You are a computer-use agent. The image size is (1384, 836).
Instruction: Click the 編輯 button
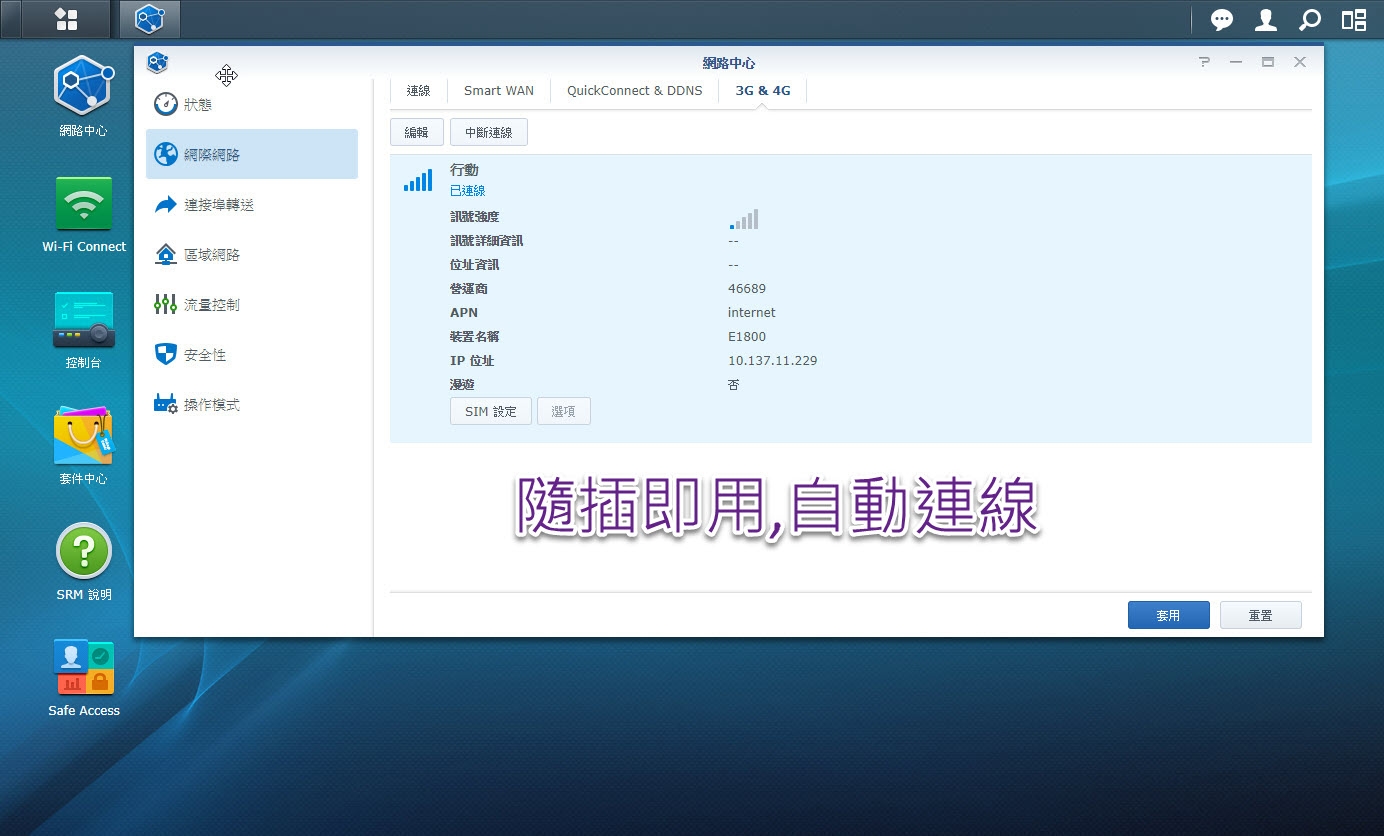tap(416, 132)
